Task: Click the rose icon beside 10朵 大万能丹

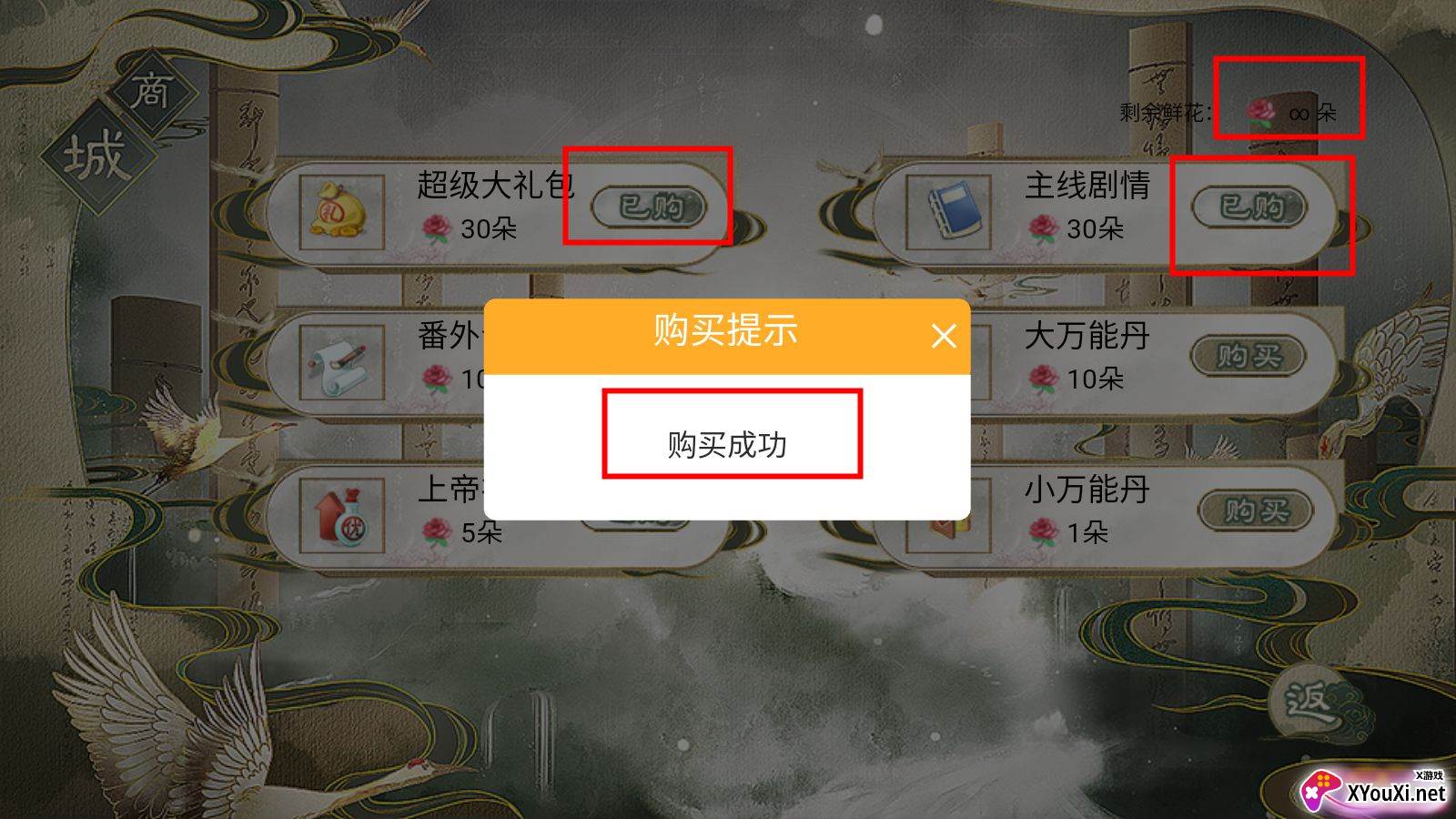Action: [x=1043, y=379]
